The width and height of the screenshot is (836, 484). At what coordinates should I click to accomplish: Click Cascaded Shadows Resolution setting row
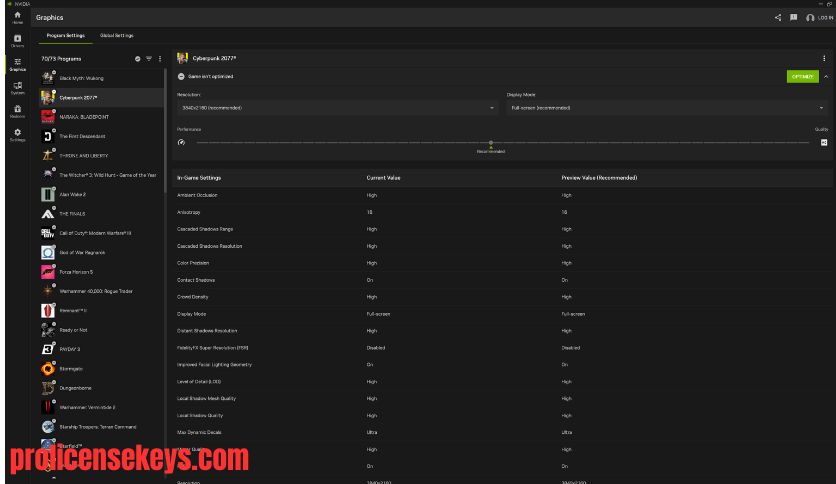tap(502, 246)
